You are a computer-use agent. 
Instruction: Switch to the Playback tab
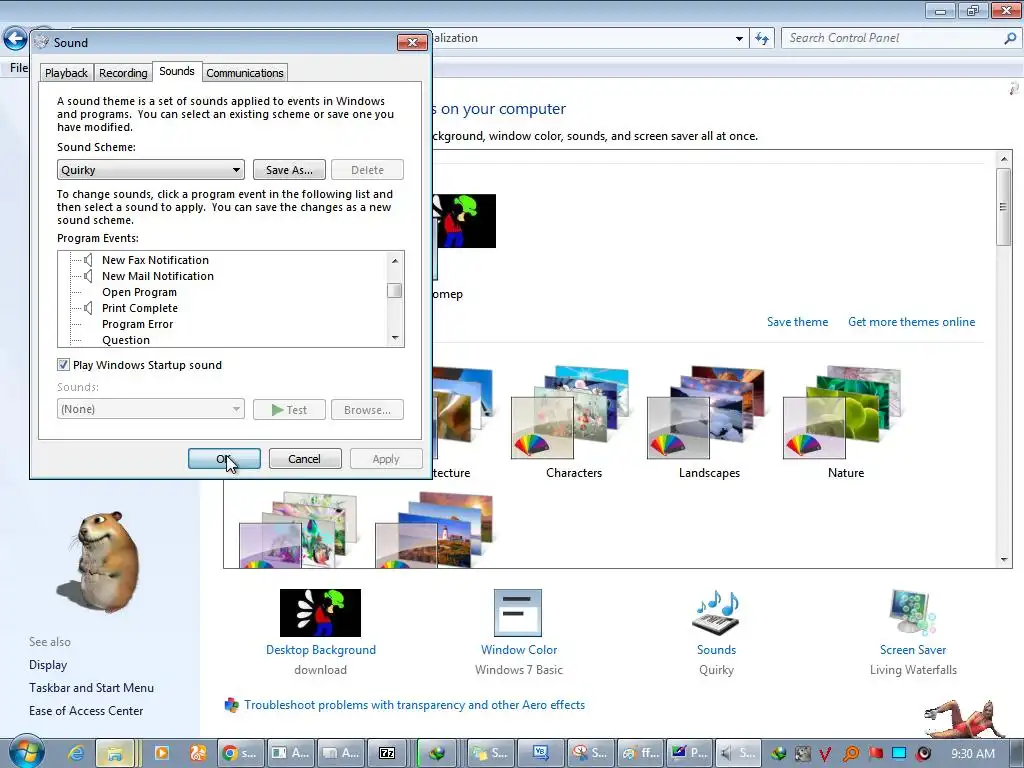[x=66, y=73]
